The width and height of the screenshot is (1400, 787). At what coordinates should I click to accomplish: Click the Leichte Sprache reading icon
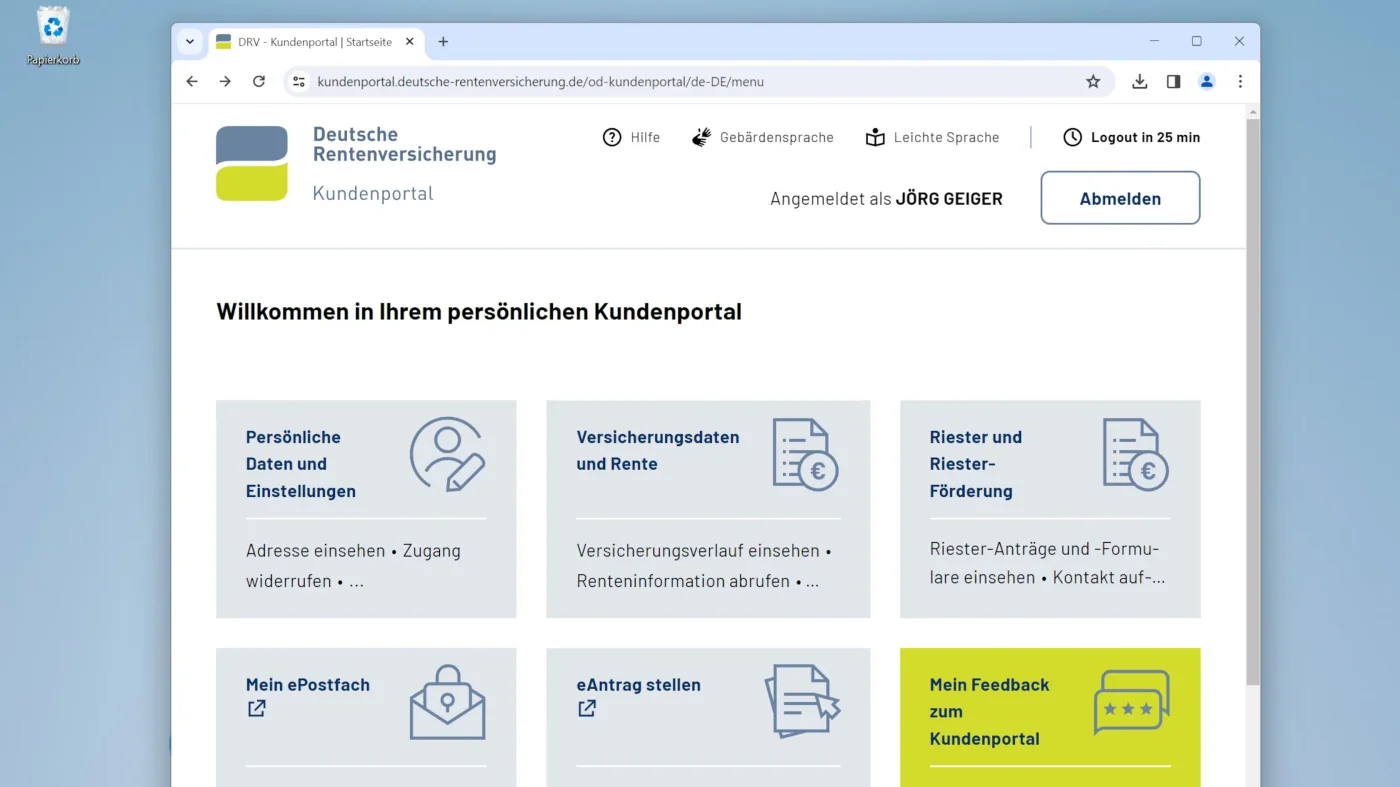coord(875,137)
